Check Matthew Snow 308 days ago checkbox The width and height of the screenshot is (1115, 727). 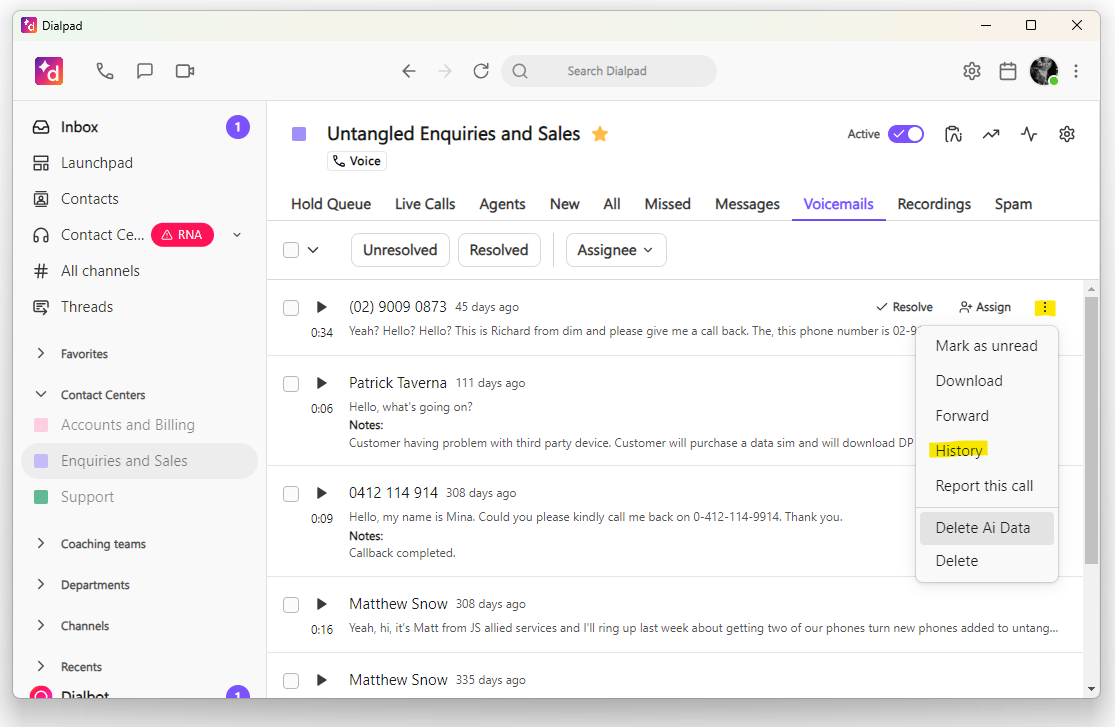click(291, 605)
